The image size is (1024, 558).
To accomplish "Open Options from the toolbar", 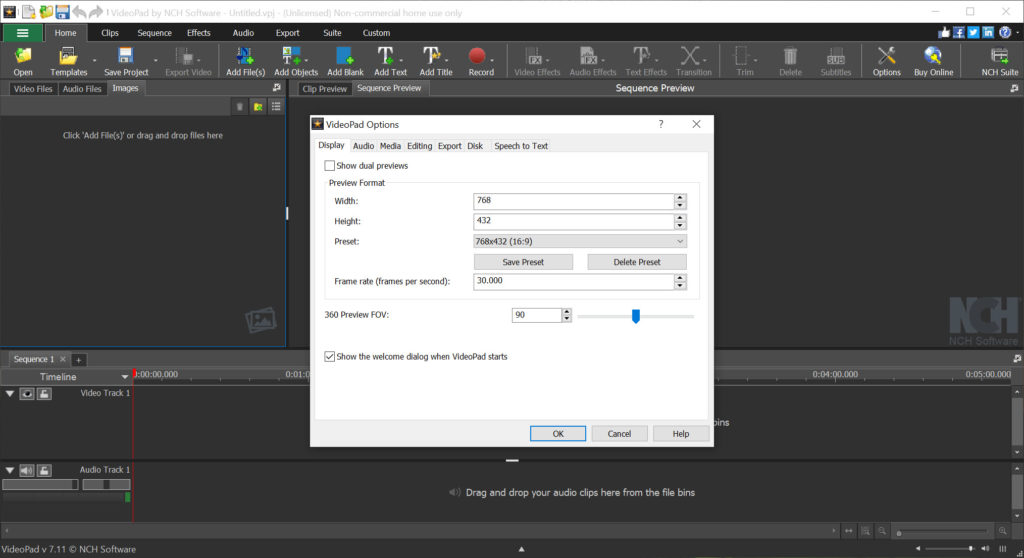I will point(886,61).
